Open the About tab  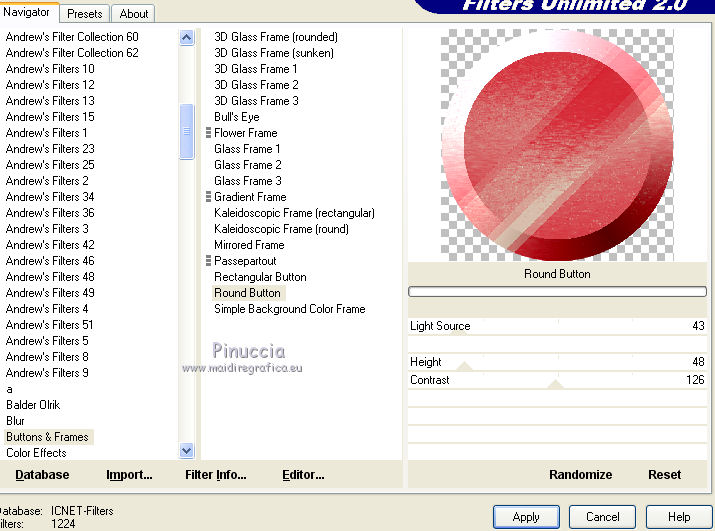click(x=134, y=14)
